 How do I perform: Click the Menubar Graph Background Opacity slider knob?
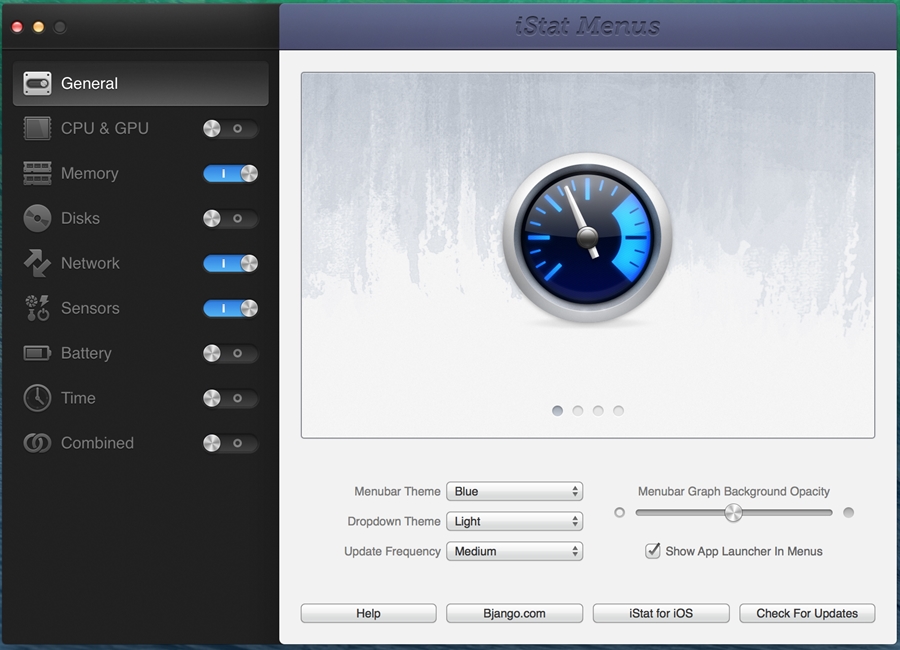pos(733,512)
